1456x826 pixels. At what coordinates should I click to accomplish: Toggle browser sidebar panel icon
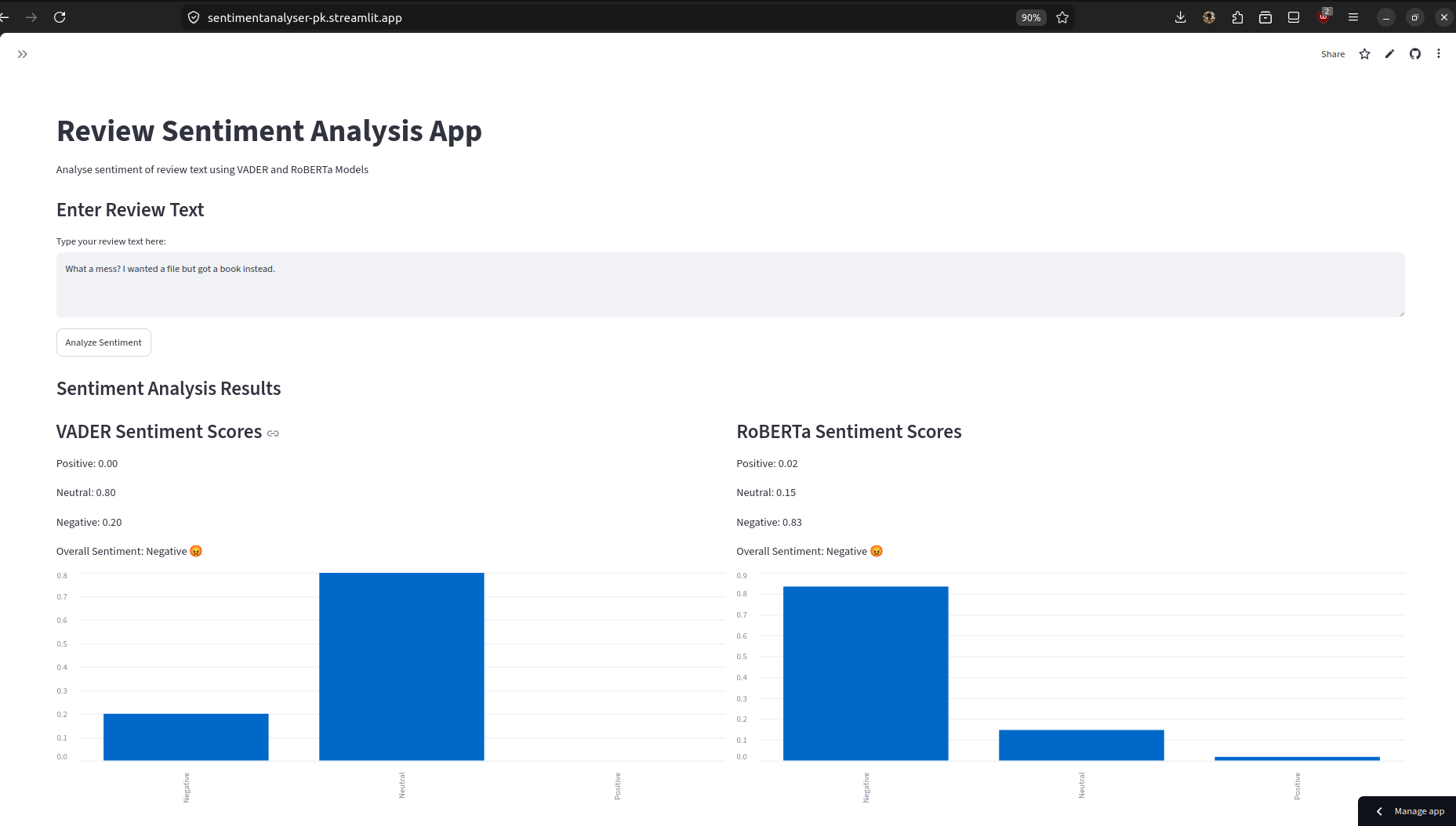pos(1294,17)
